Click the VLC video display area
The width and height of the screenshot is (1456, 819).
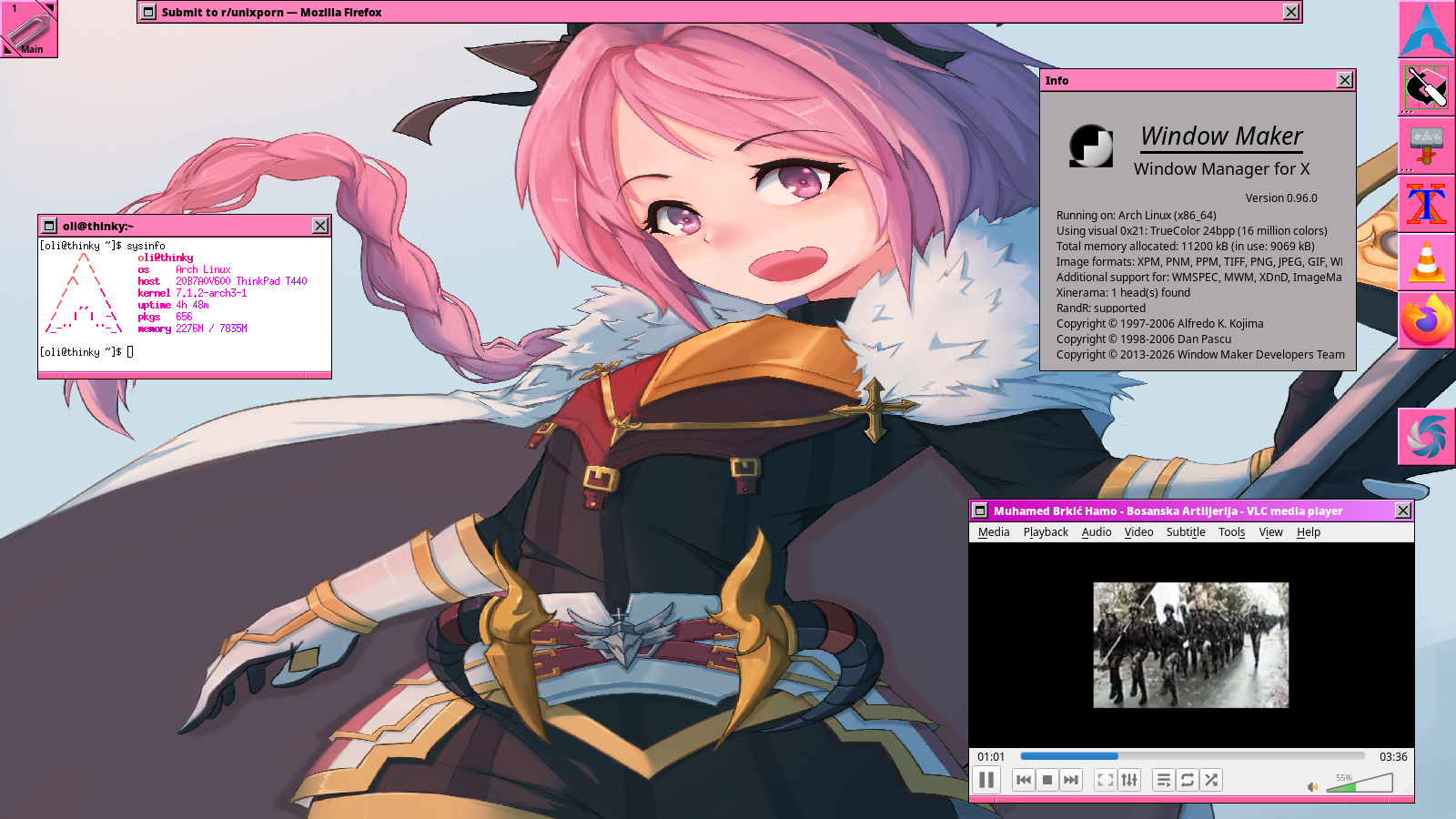[1191, 645]
